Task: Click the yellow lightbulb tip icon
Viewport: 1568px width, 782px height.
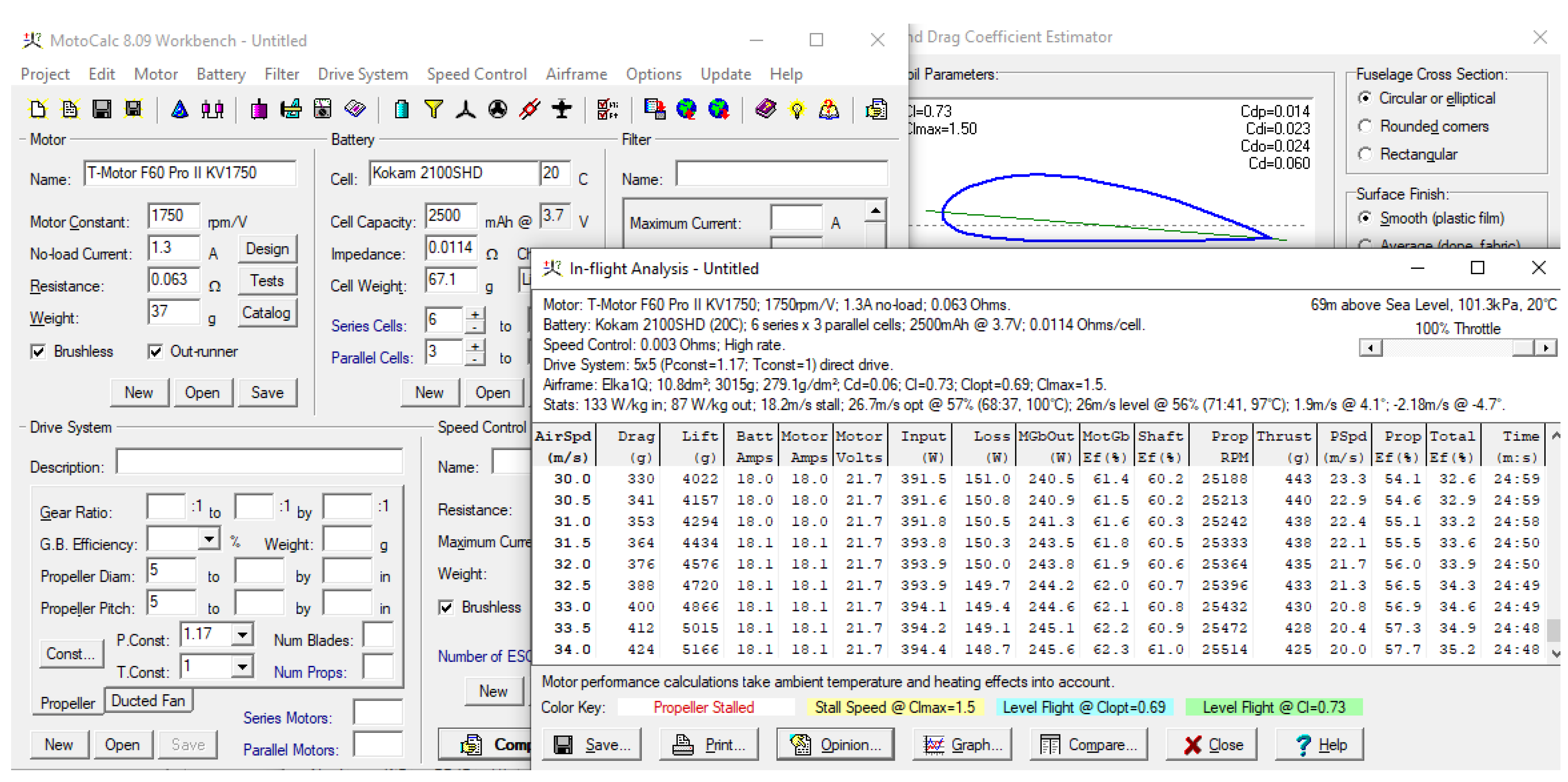Action: (x=797, y=110)
